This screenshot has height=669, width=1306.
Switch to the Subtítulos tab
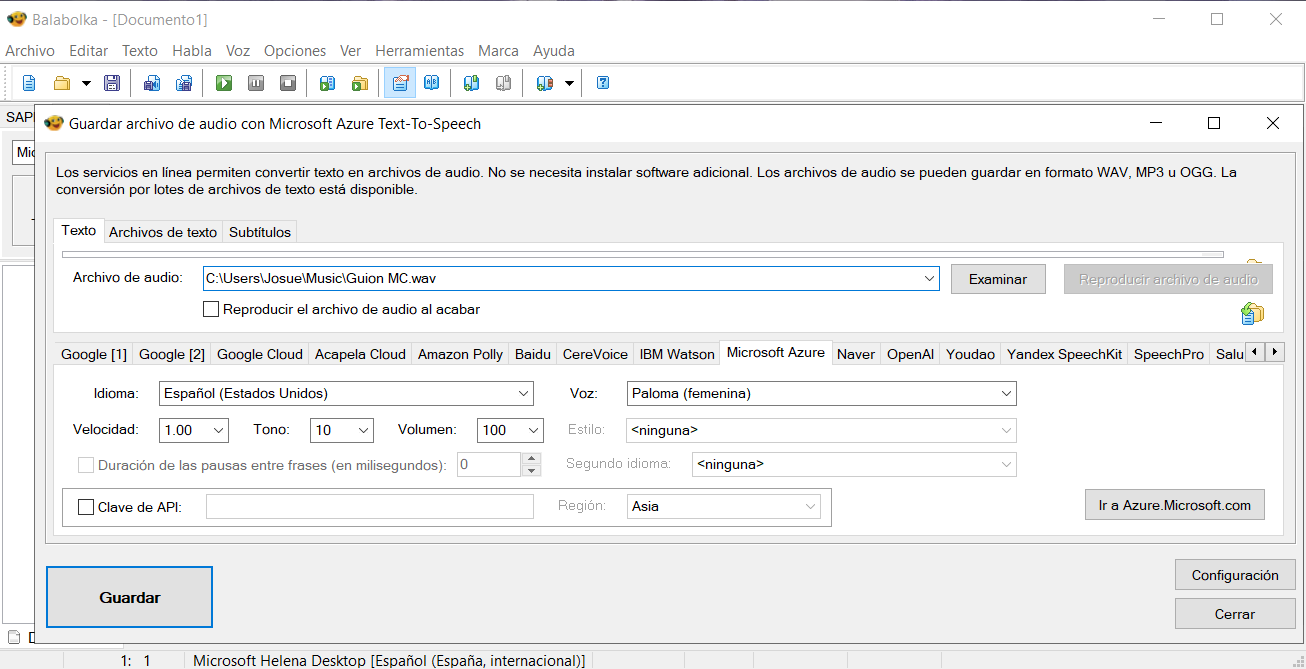[260, 232]
